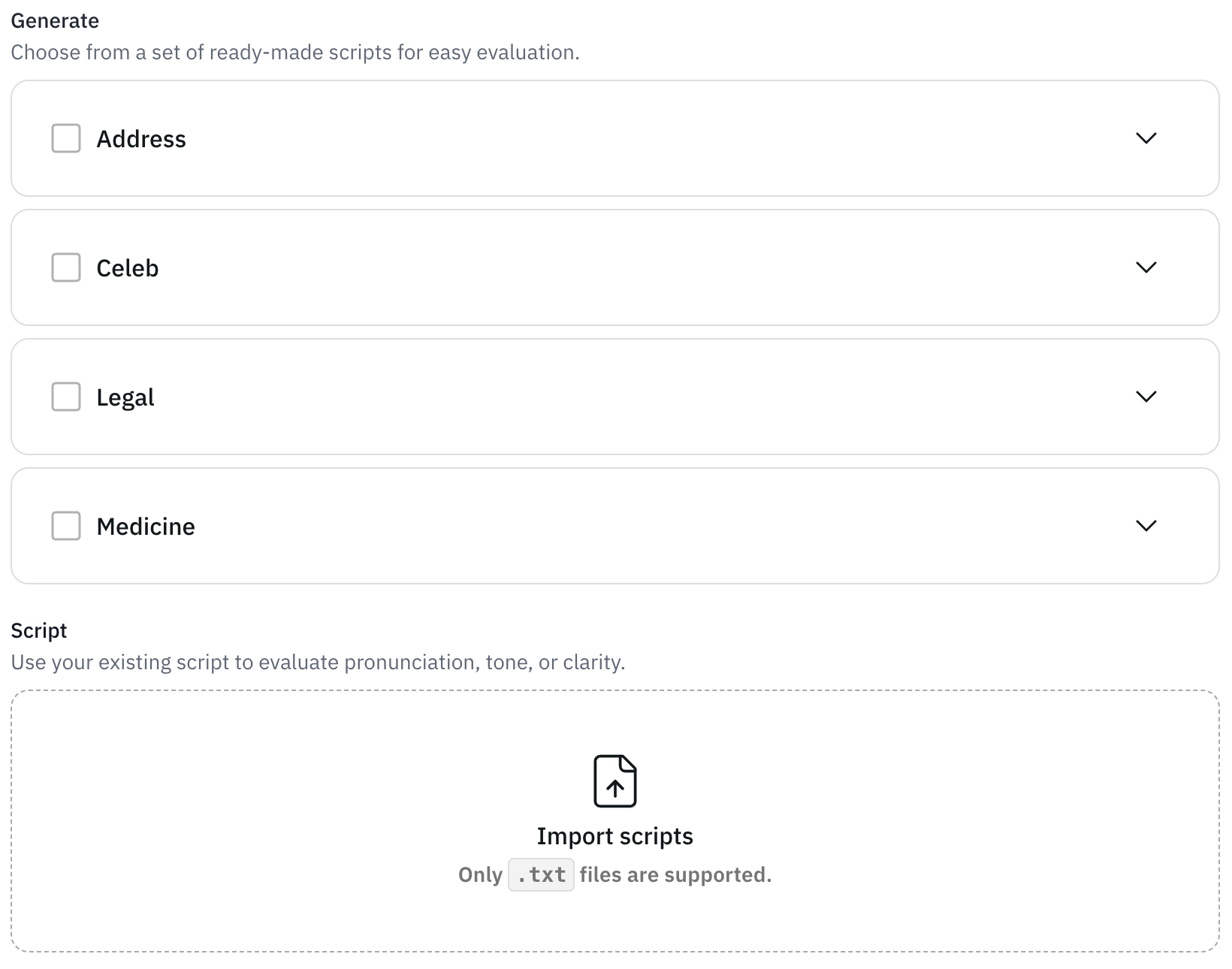
Task: Click the .txt file type badge
Action: (541, 874)
